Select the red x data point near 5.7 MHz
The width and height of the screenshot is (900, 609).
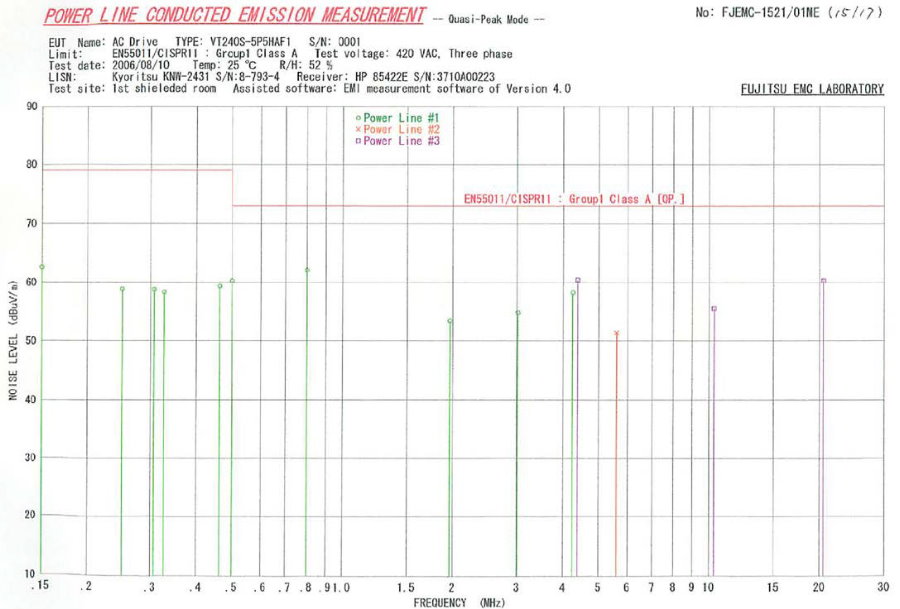tap(617, 333)
